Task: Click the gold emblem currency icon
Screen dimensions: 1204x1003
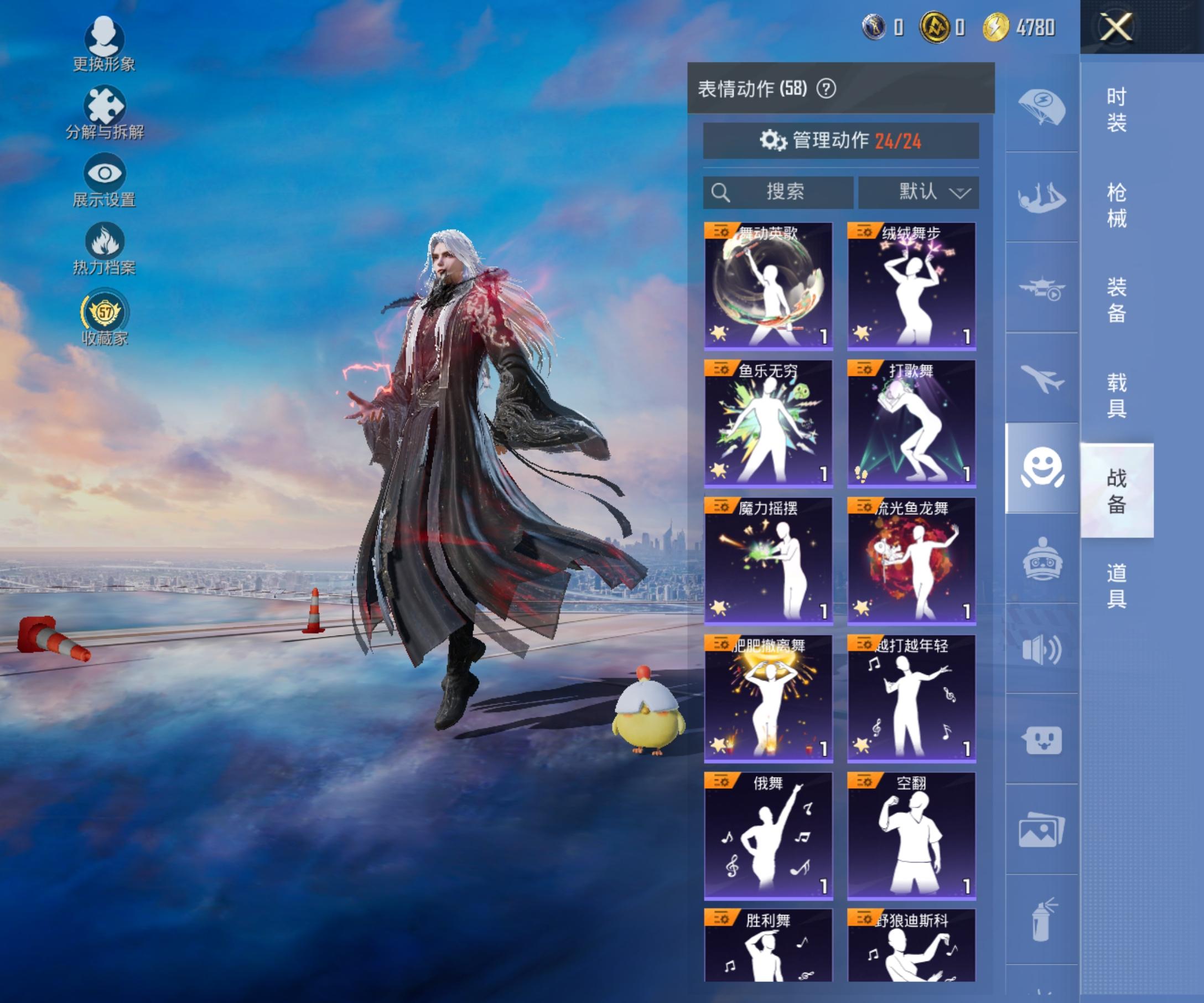Action: [935, 27]
